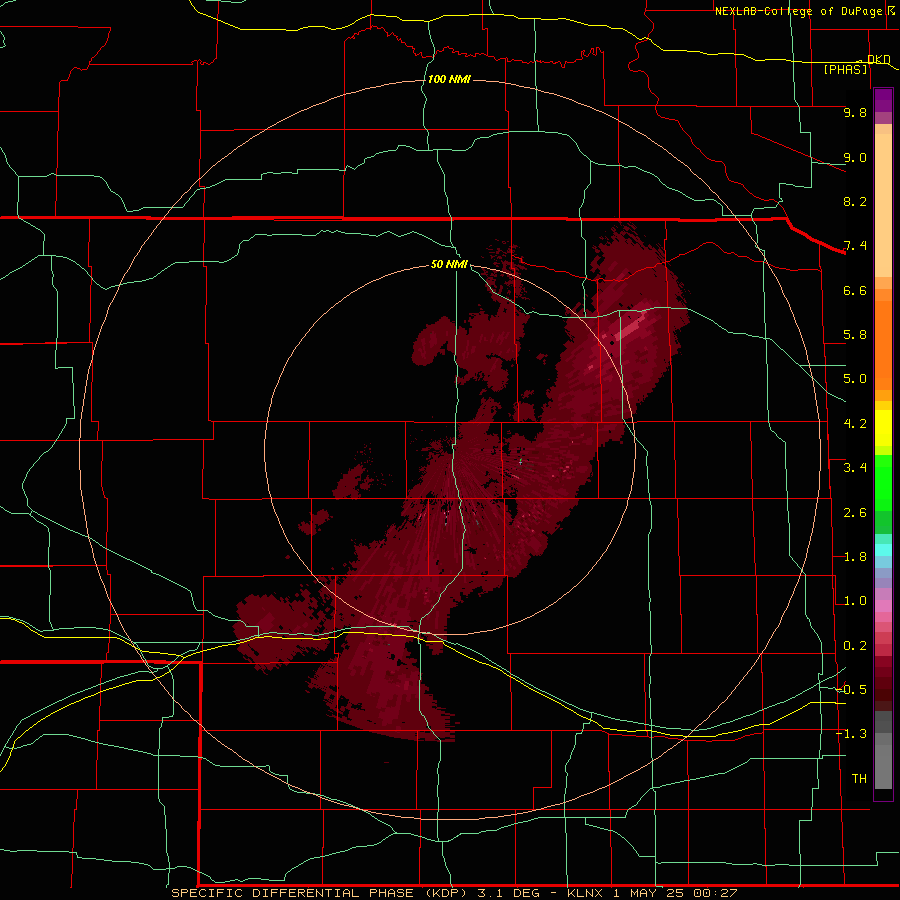Click the bright green segment of the color bar
This screenshot has width=900, height=900.
[x=883, y=482]
